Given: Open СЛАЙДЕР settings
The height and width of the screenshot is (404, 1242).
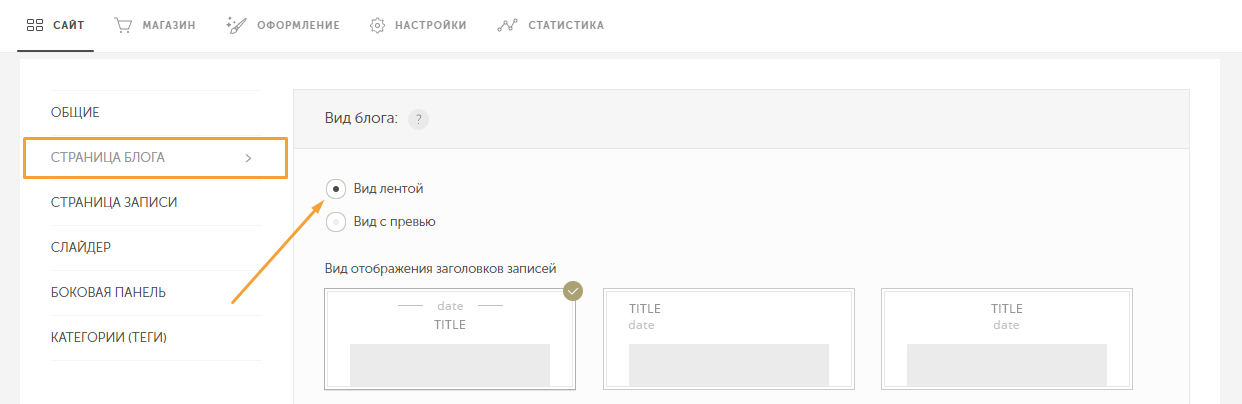Looking at the screenshot, I should 81,247.
